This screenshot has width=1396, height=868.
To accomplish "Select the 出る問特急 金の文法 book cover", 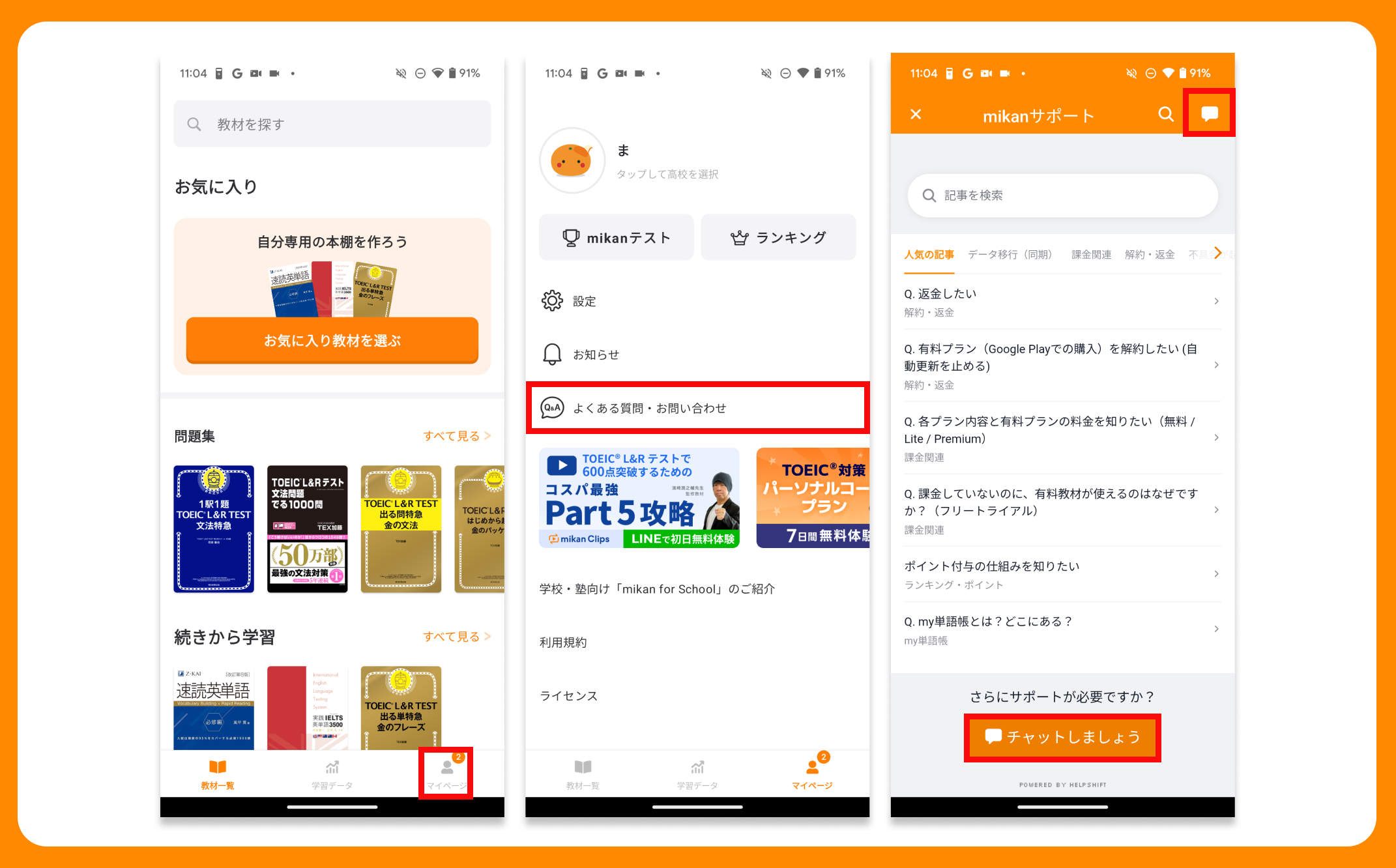I will pyautogui.click(x=401, y=528).
